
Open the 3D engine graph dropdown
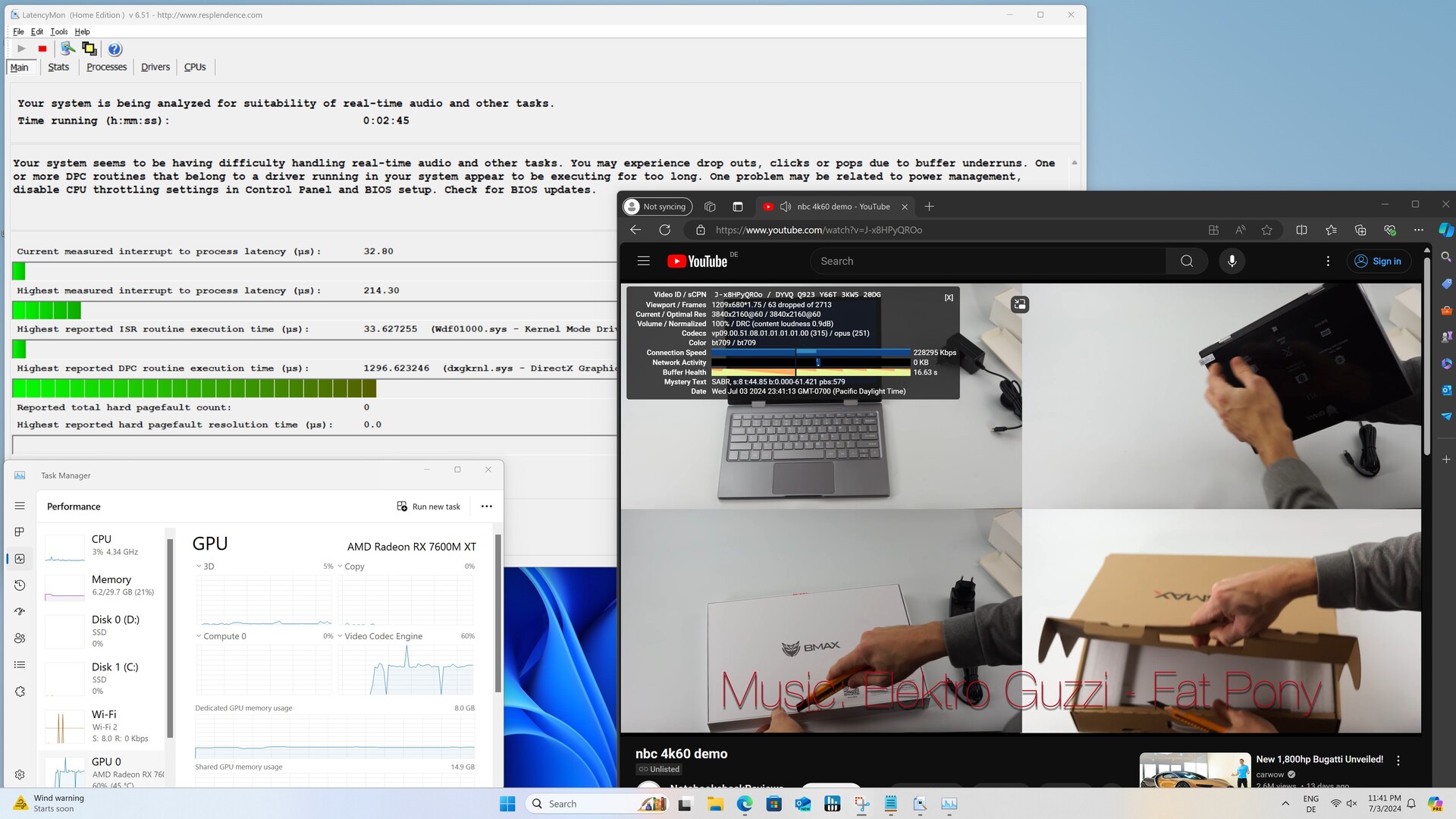(199, 566)
